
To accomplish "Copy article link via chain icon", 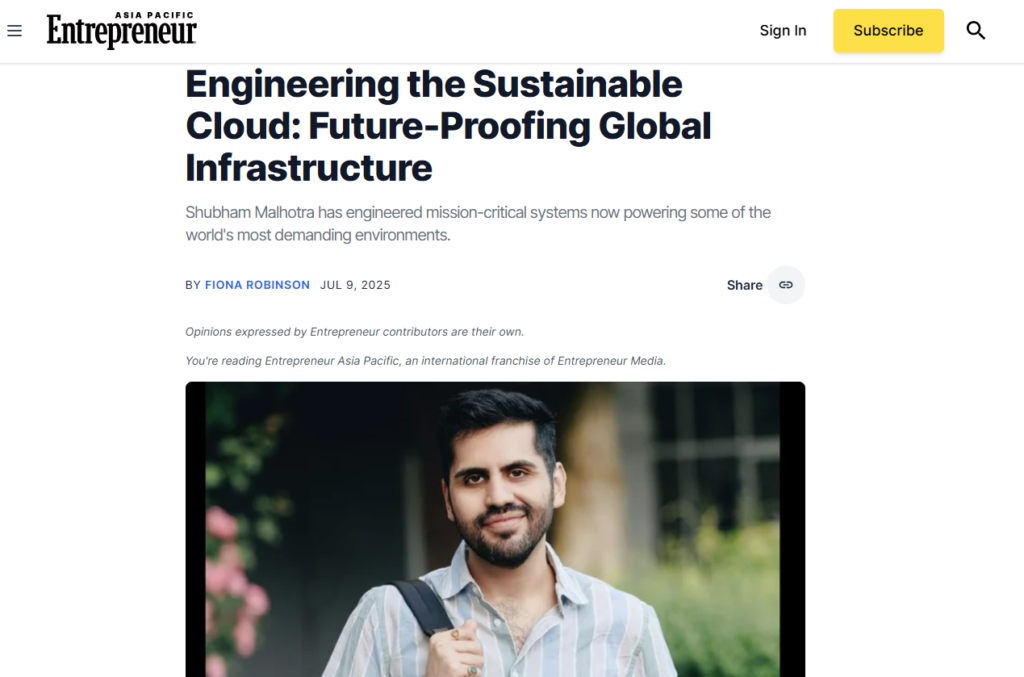I will pyautogui.click(x=786, y=285).
